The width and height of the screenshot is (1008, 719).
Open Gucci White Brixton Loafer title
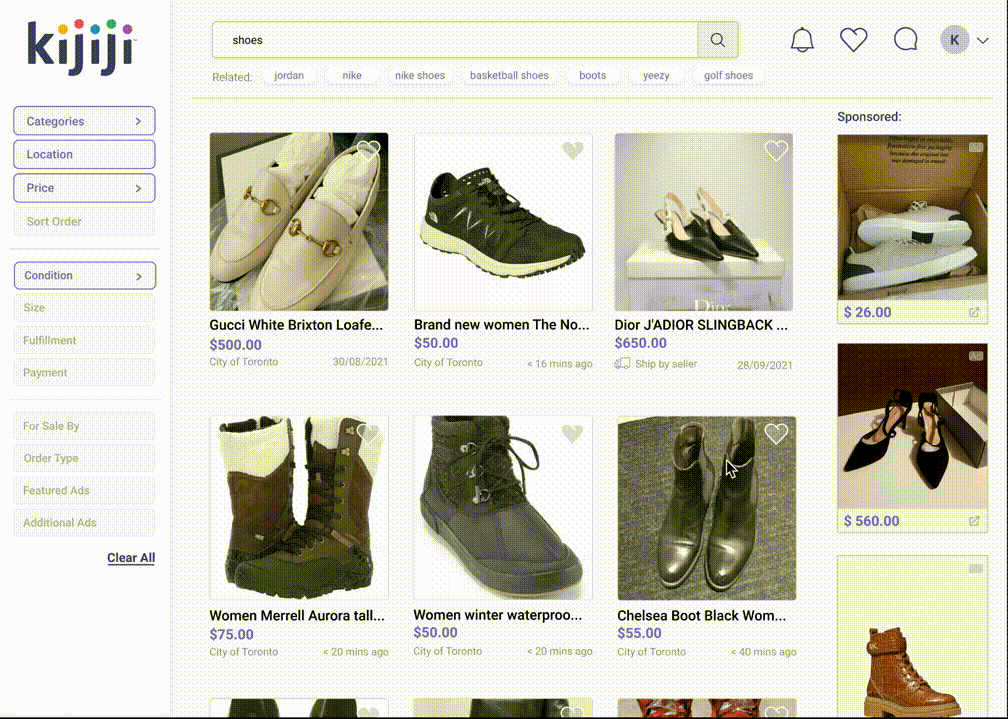(296, 325)
